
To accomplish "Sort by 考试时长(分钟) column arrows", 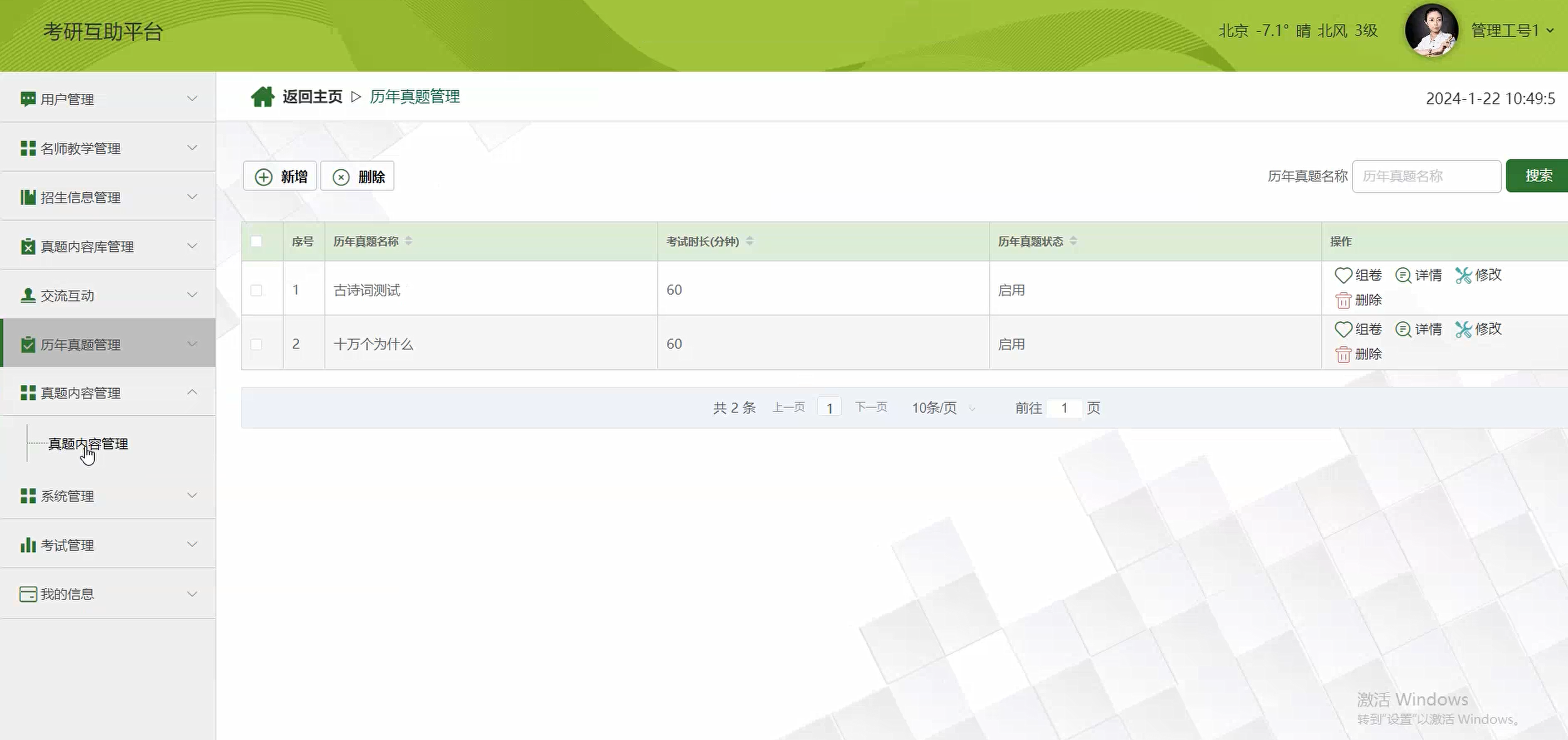I will pyautogui.click(x=749, y=241).
